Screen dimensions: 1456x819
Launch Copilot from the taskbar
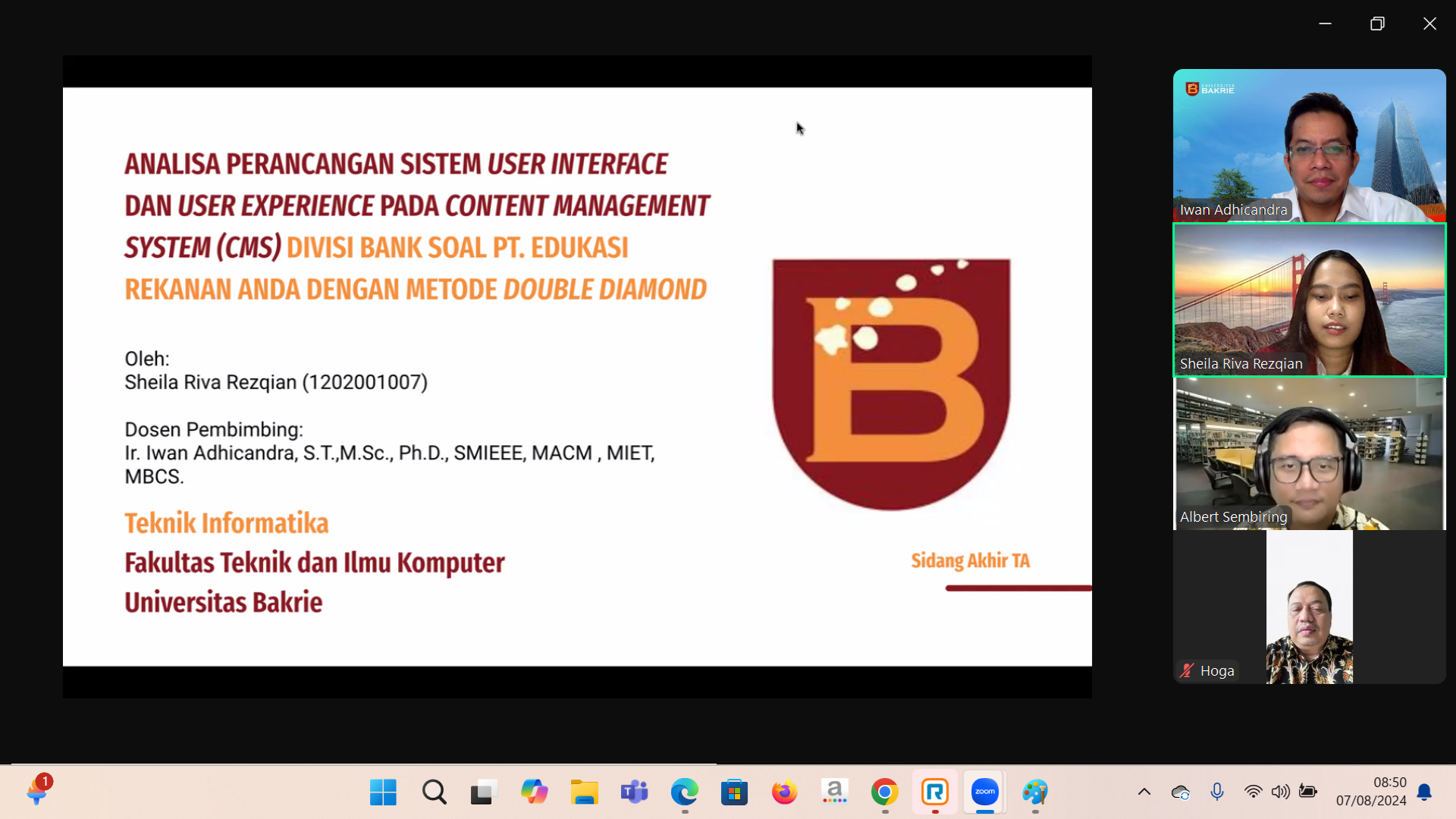(x=534, y=792)
